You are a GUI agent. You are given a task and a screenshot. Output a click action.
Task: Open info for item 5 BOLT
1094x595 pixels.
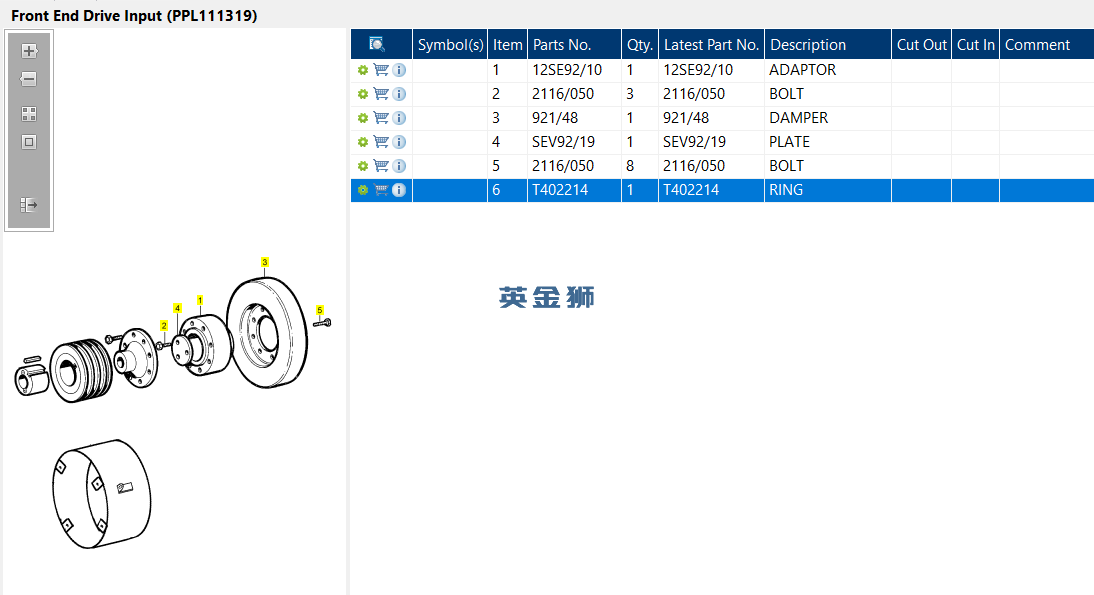[399, 166]
